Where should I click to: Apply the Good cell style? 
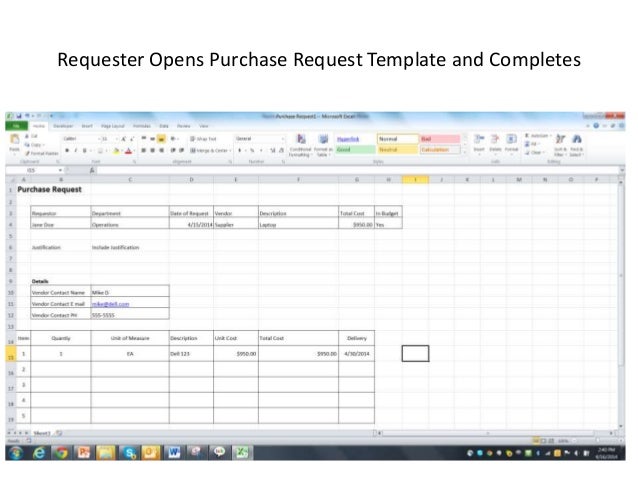tap(355, 150)
